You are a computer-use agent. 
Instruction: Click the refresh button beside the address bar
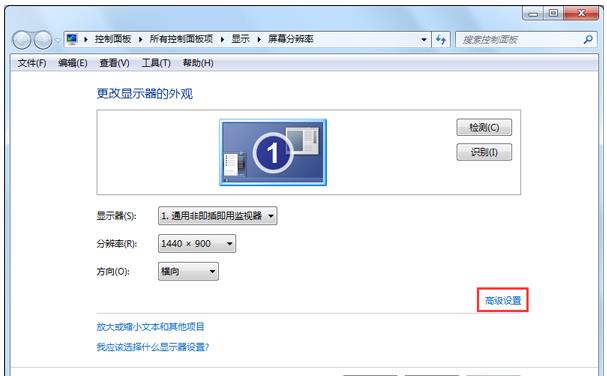(441, 39)
